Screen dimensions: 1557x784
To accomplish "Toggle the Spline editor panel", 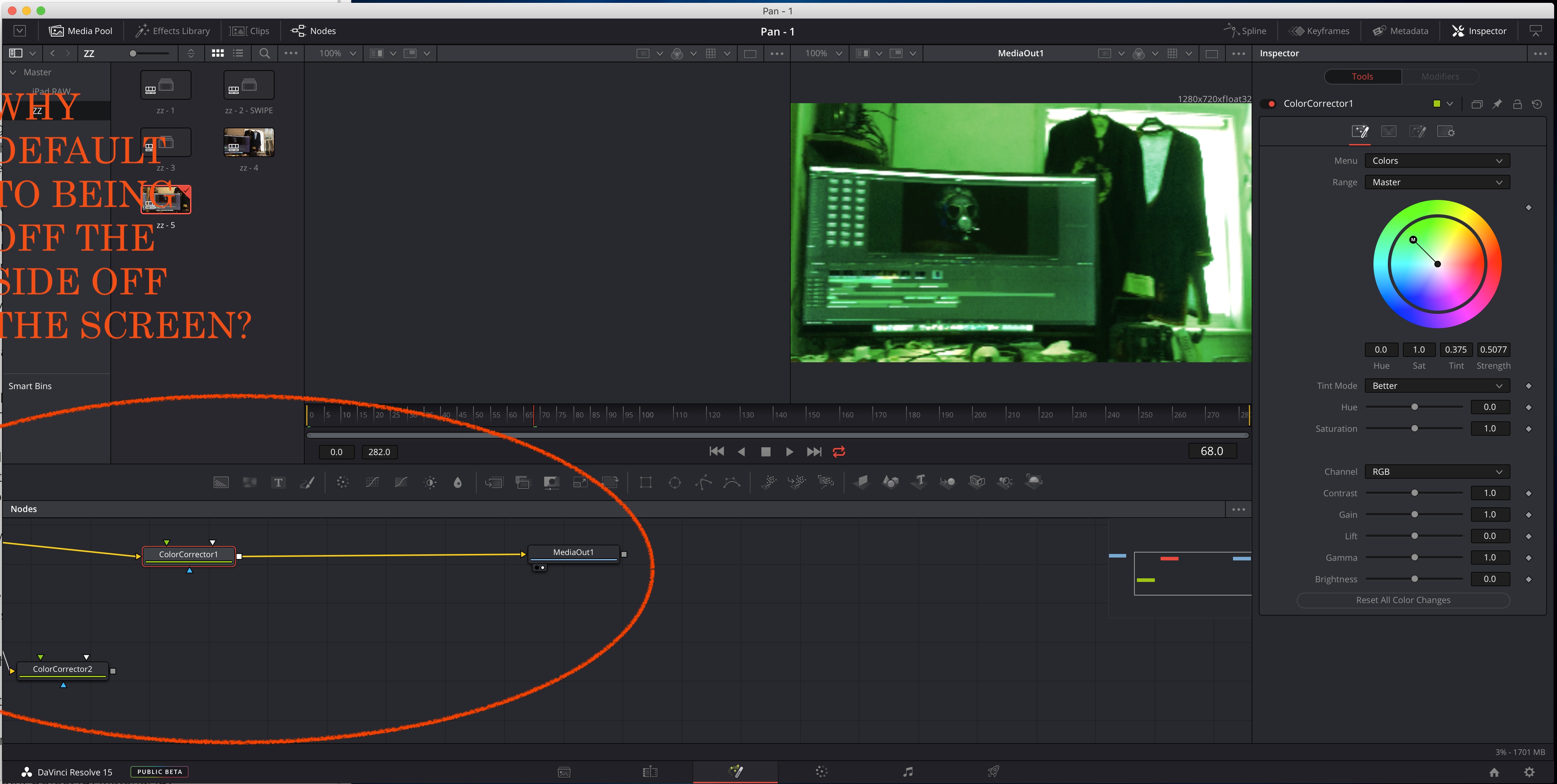I will tap(1245, 31).
